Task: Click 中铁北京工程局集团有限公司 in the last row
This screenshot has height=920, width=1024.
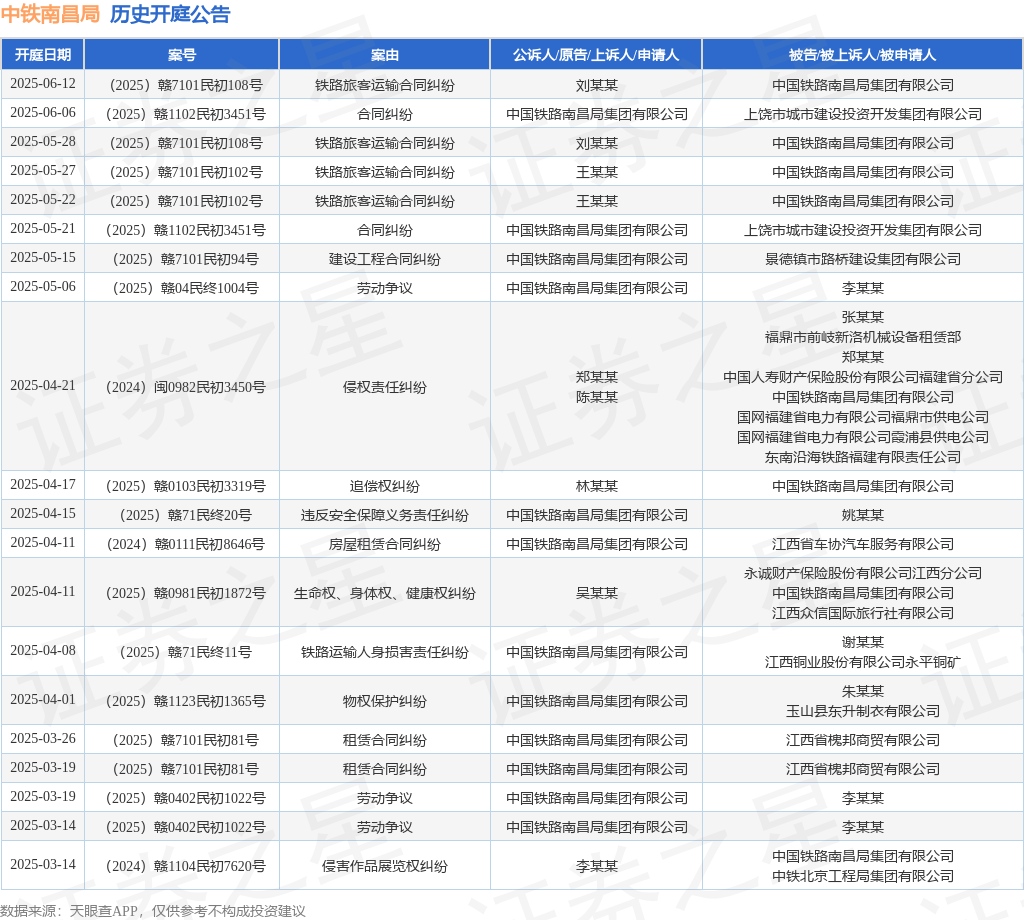Action: (862, 876)
